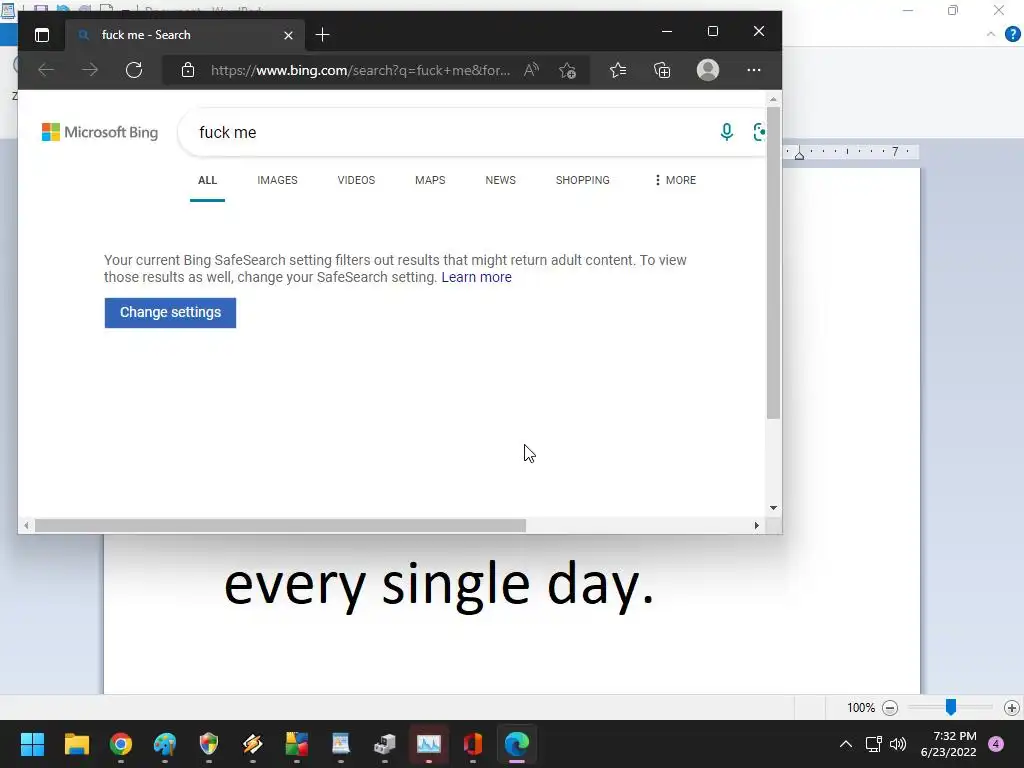Open Paint from the taskbar
This screenshot has height=768, width=1024.
point(165,744)
